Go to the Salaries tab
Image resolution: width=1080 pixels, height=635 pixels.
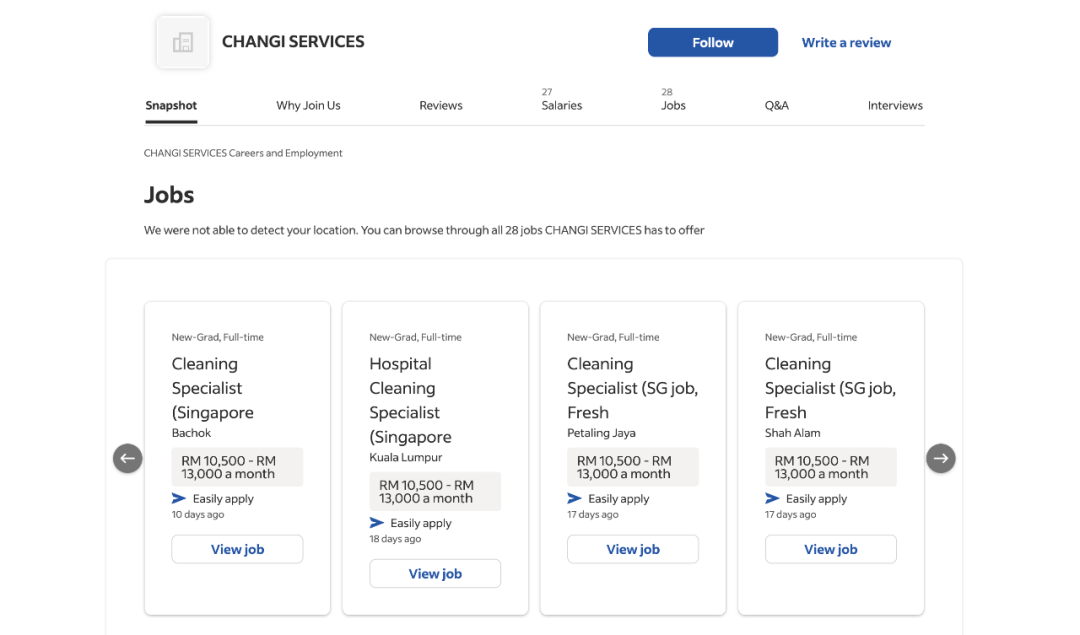point(561,105)
